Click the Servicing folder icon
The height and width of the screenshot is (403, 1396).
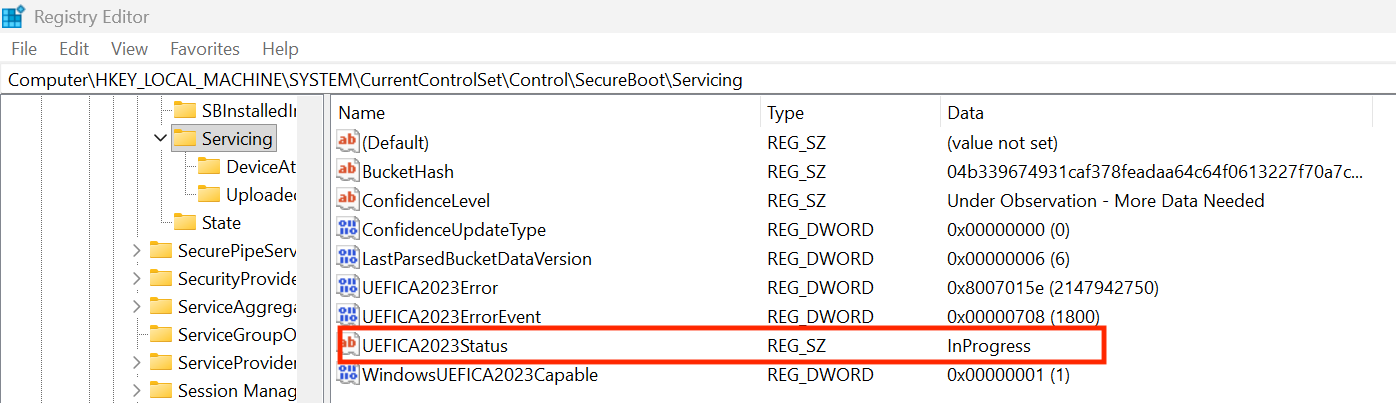point(184,138)
